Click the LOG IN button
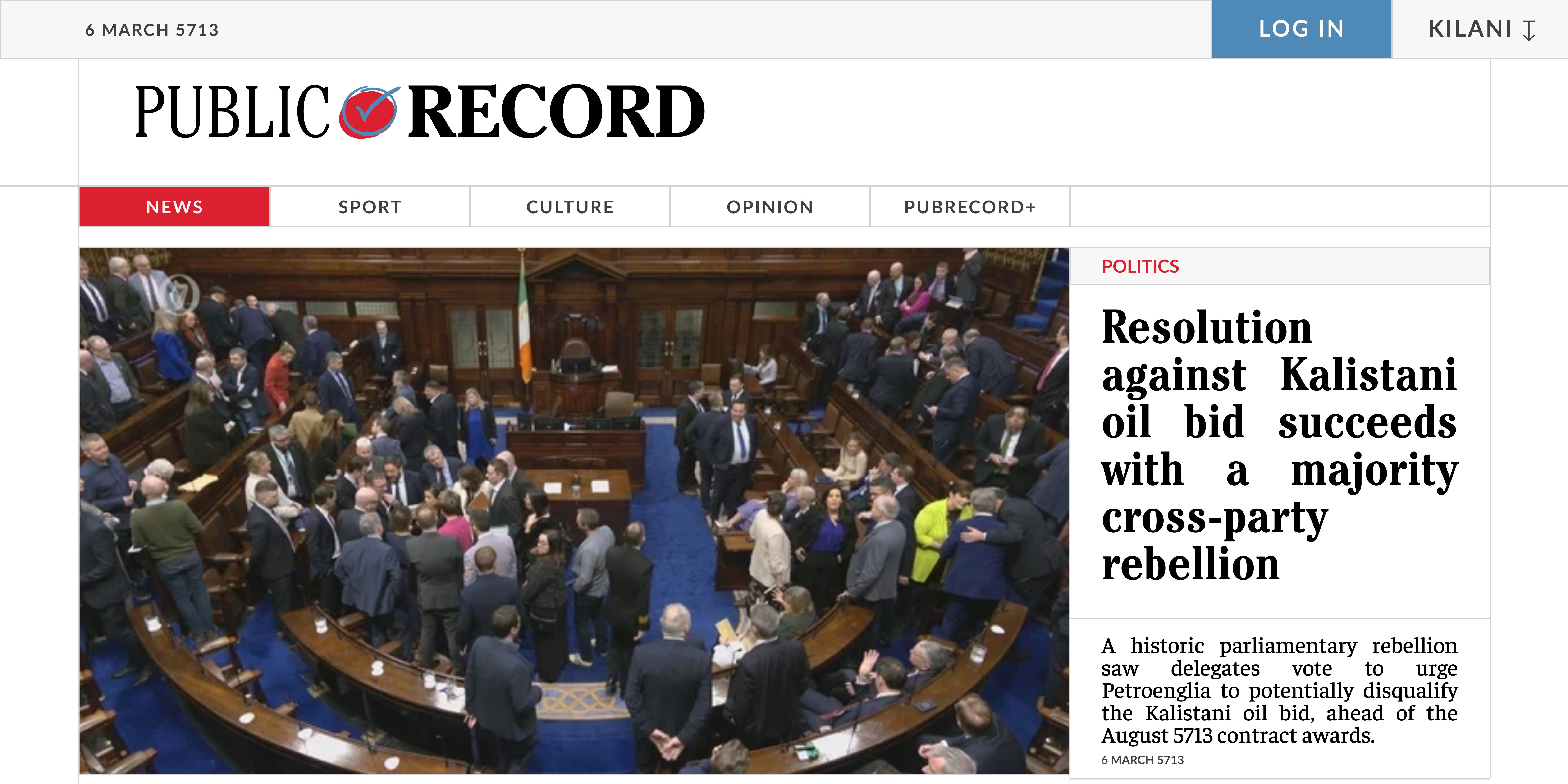Image resolution: width=1568 pixels, height=784 pixels. tap(1301, 29)
